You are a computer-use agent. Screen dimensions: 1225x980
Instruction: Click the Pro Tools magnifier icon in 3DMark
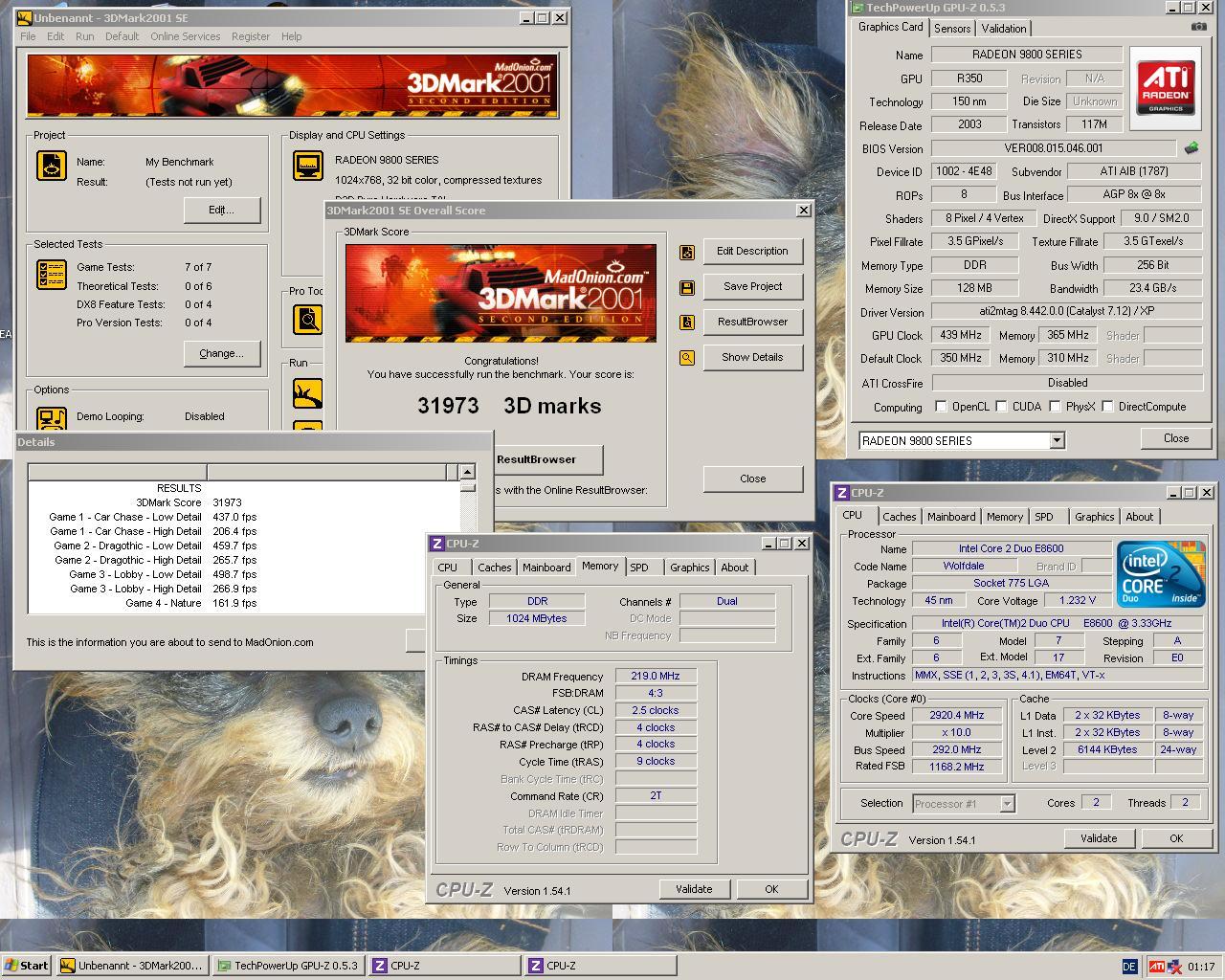(x=307, y=319)
